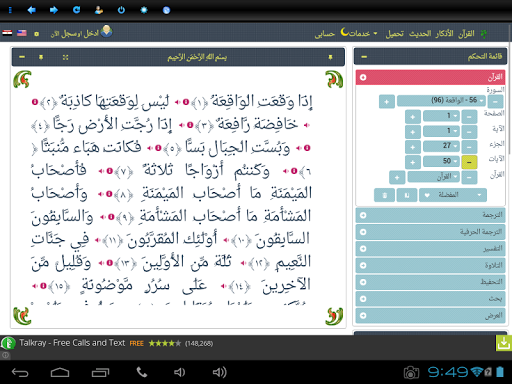The image size is (512, 384).
Task: Click the power icon in top bar
Action: pos(121,10)
